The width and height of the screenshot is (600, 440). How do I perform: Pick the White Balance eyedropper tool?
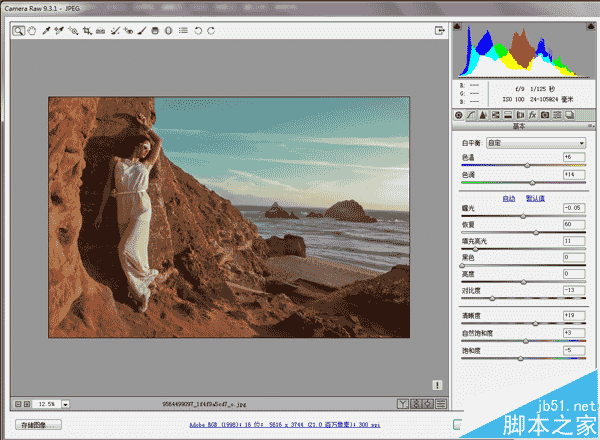[46, 31]
